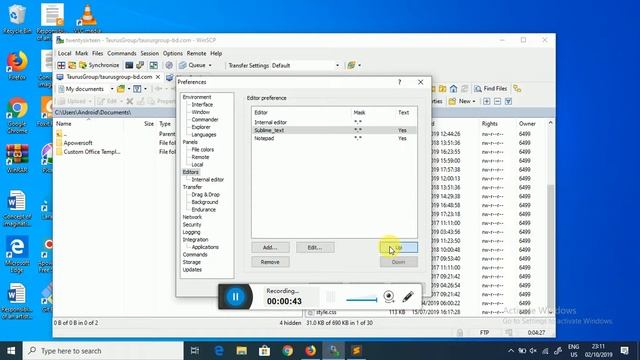Screen dimensions: 640x360
Task: Click the File Explorer icon in the taskbar
Action: pyautogui.click(x=242, y=351)
